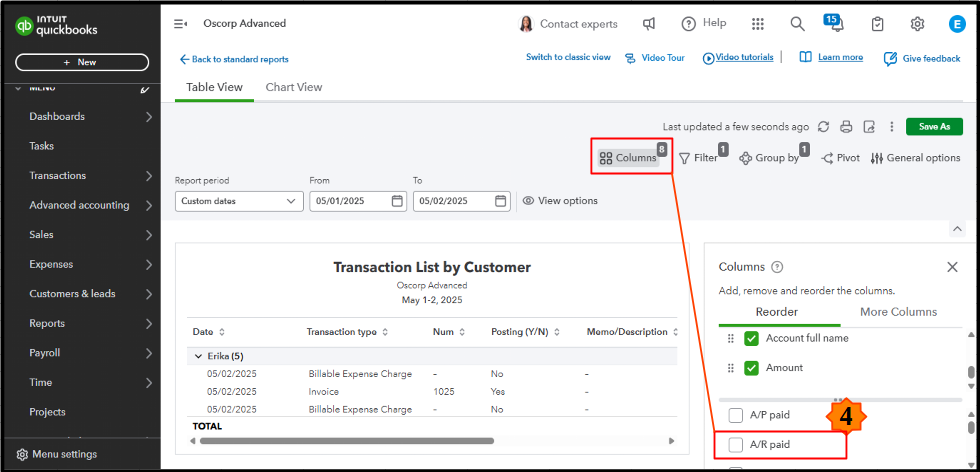Click the export report icon
The width and height of the screenshot is (980, 472).
click(x=869, y=127)
